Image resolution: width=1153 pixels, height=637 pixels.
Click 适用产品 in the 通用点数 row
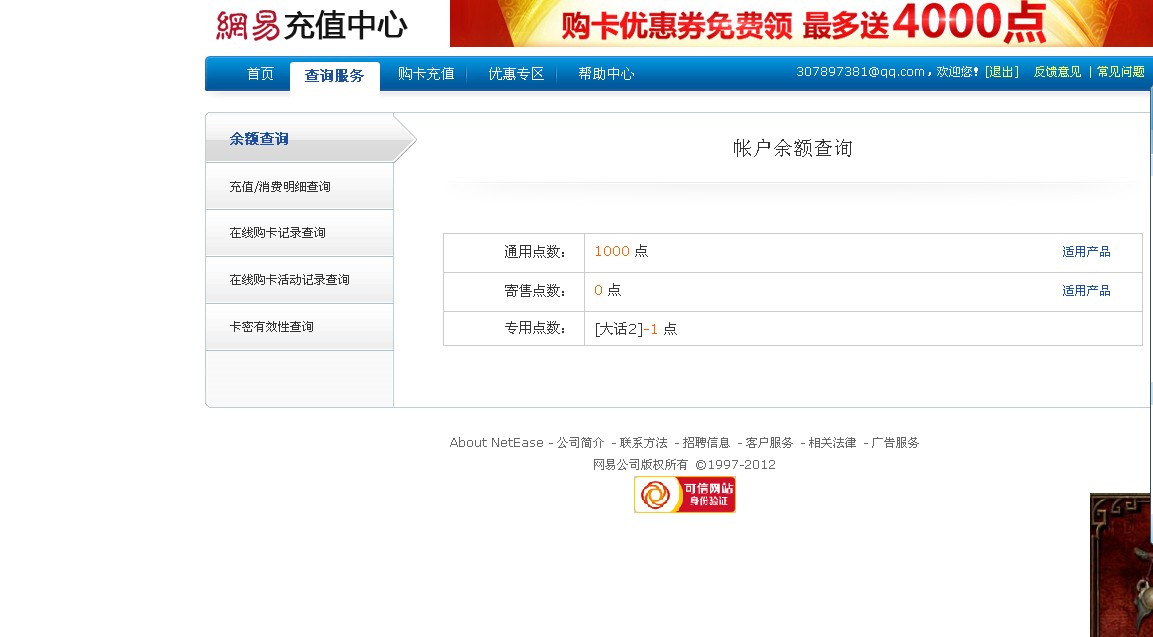[x=1086, y=252]
